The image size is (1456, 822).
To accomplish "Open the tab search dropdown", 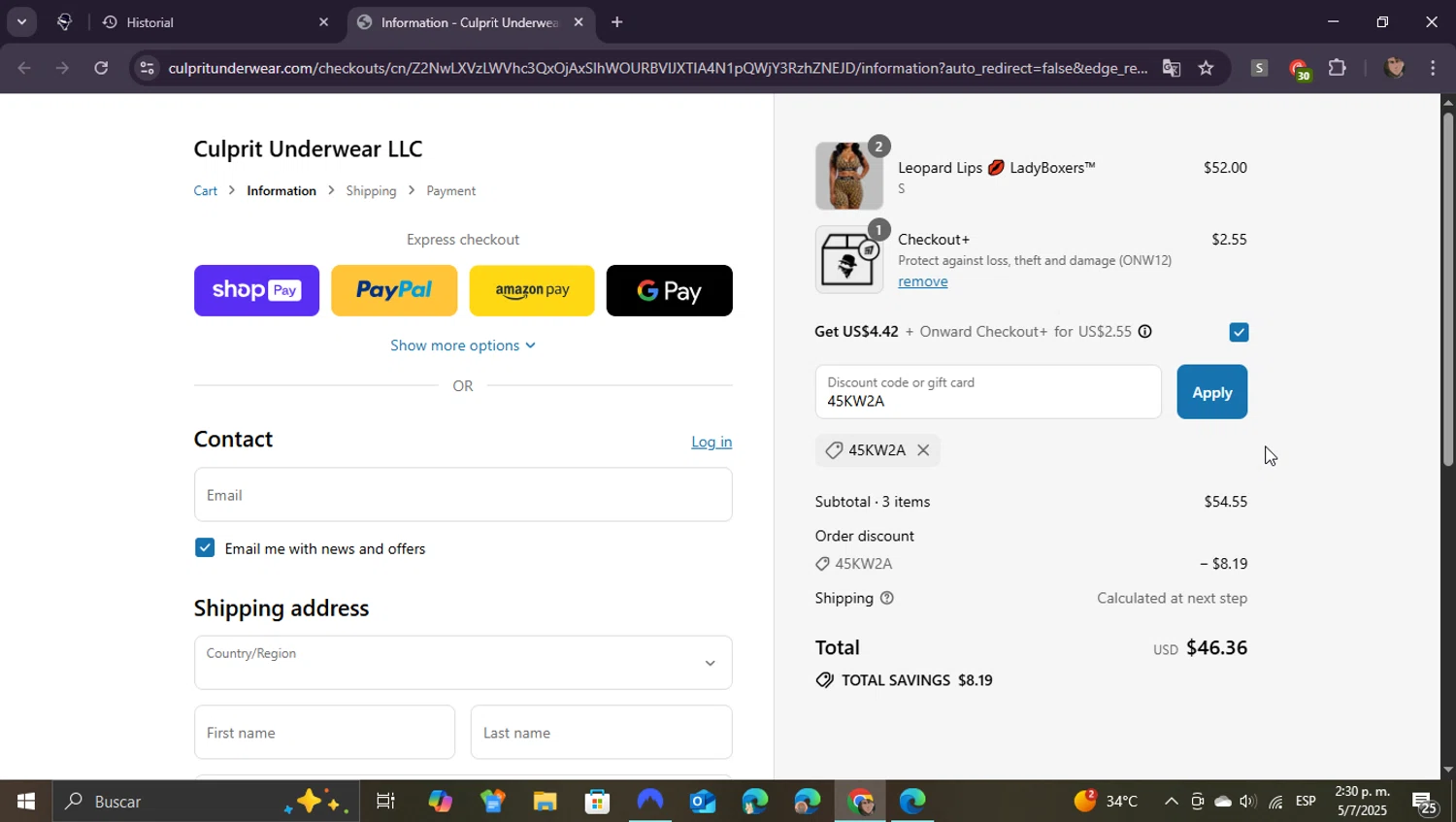I will (21, 21).
